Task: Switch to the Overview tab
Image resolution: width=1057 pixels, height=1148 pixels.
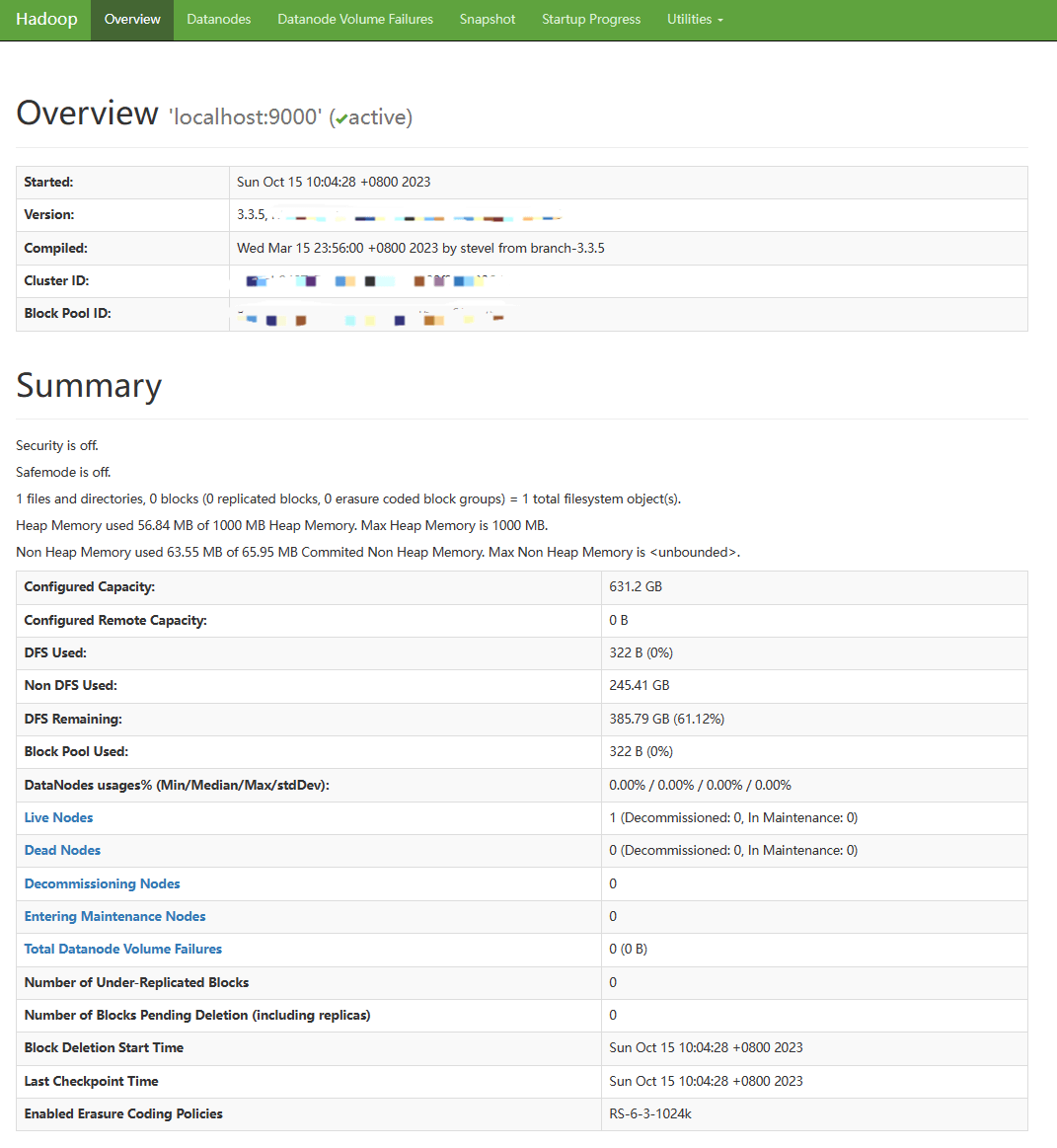Action: 132,20
